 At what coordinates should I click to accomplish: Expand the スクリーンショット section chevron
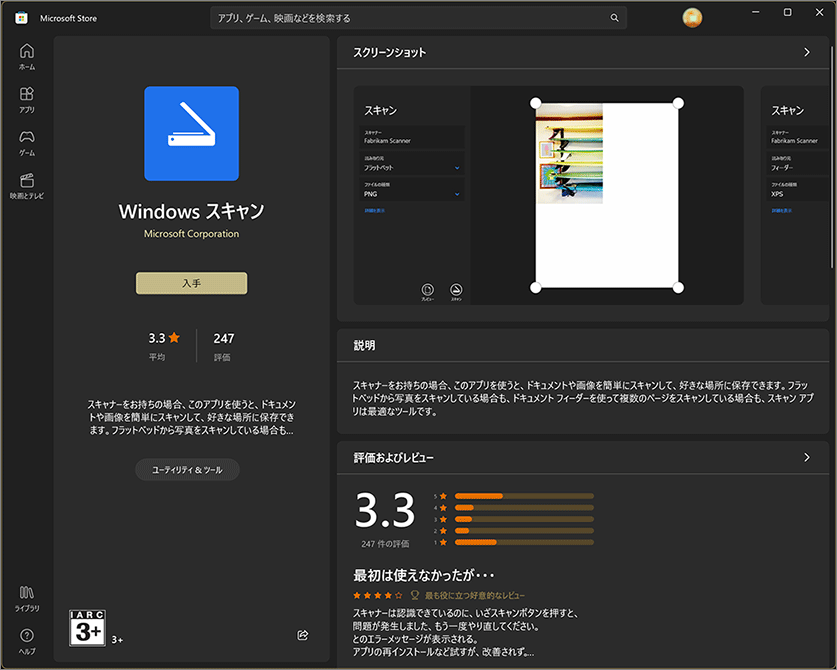pos(807,52)
